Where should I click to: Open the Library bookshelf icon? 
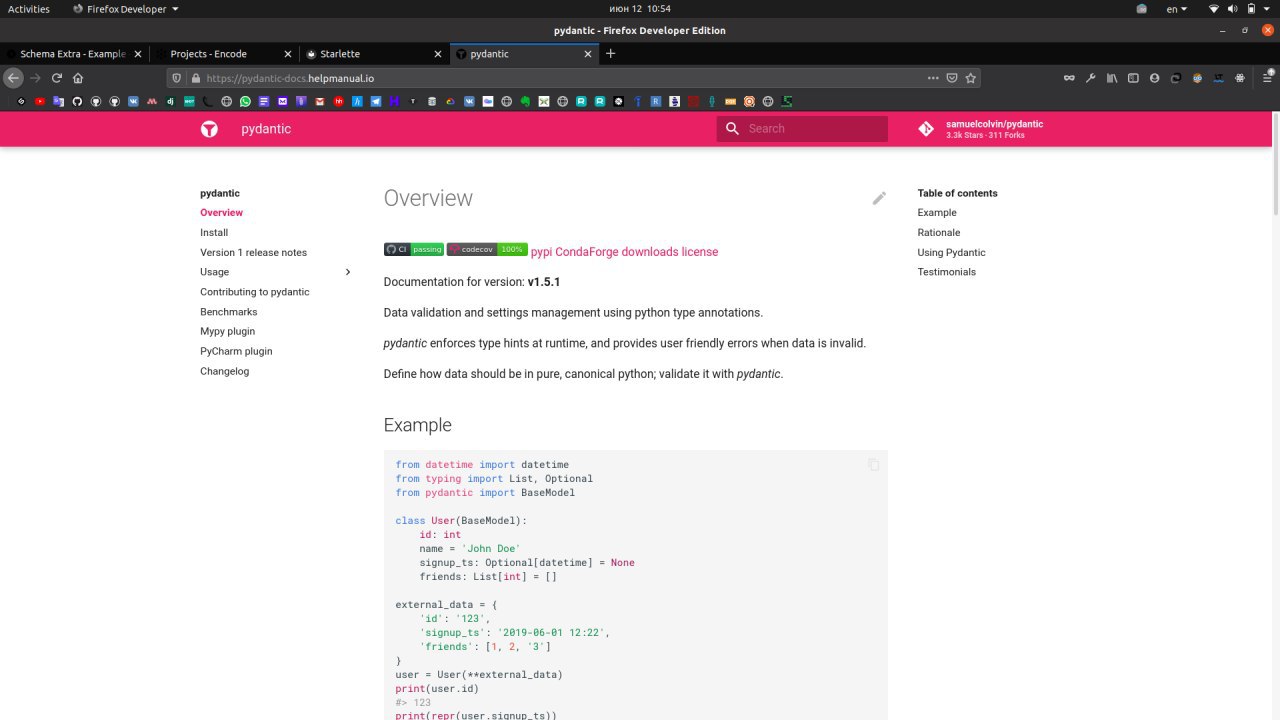1111,78
